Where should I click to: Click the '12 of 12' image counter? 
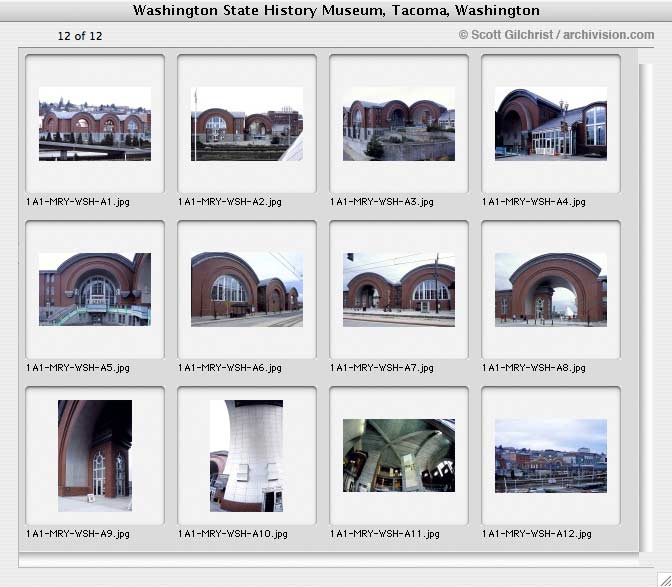[80, 36]
